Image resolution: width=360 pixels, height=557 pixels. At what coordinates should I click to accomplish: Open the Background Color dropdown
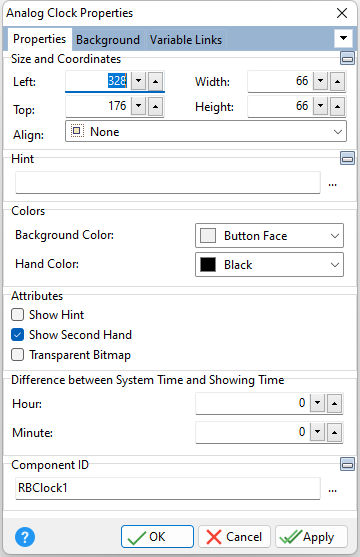click(x=269, y=236)
